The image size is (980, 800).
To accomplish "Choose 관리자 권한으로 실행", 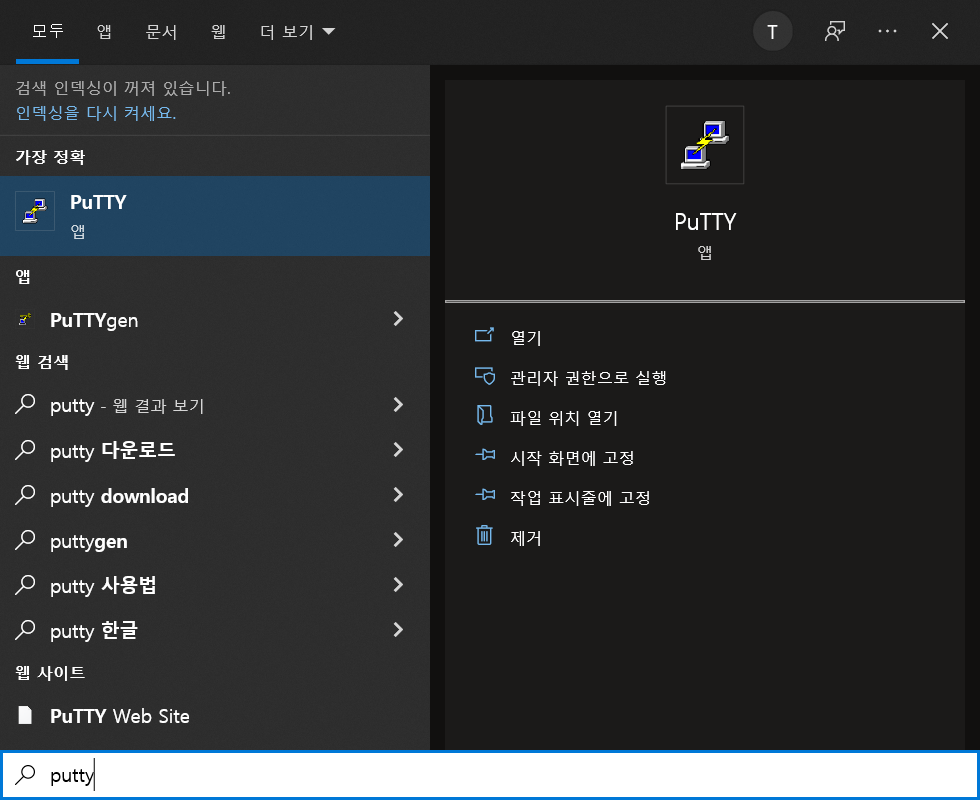I will pos(588,378).
